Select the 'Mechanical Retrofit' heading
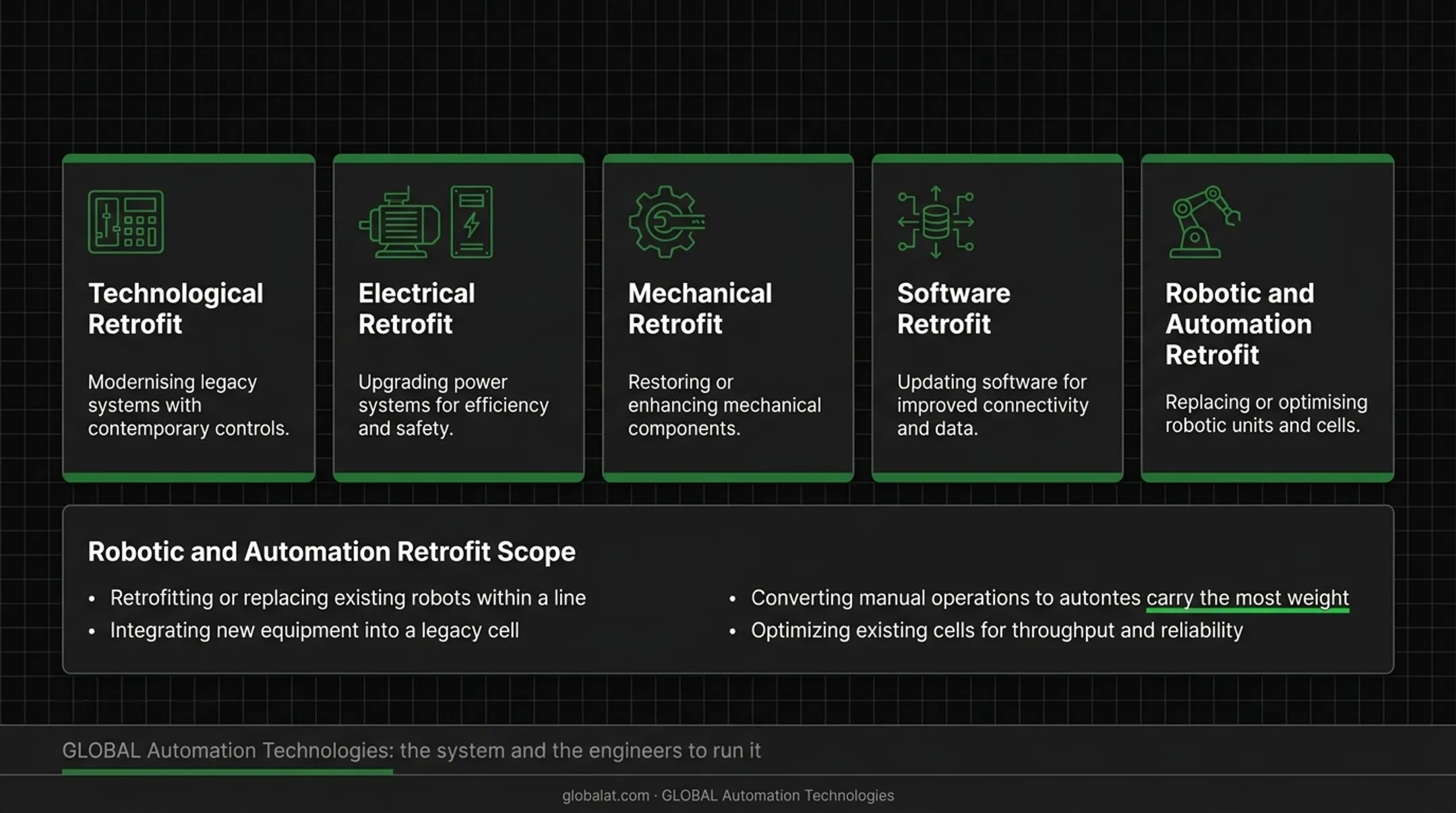Screen dimensions: 1456x813 coord(700,309)
